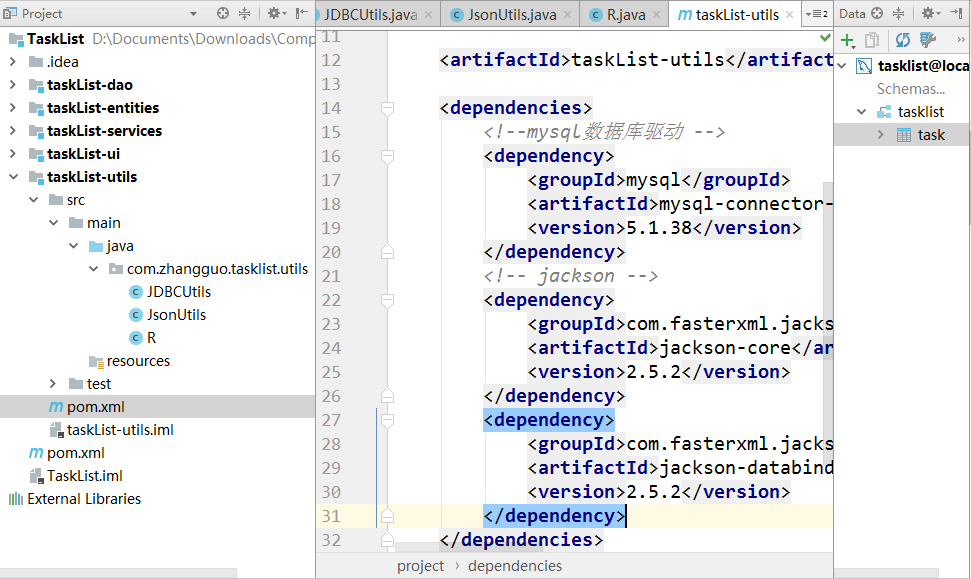
Task: Collapse all in the Project panel
Action: point(245,13)
